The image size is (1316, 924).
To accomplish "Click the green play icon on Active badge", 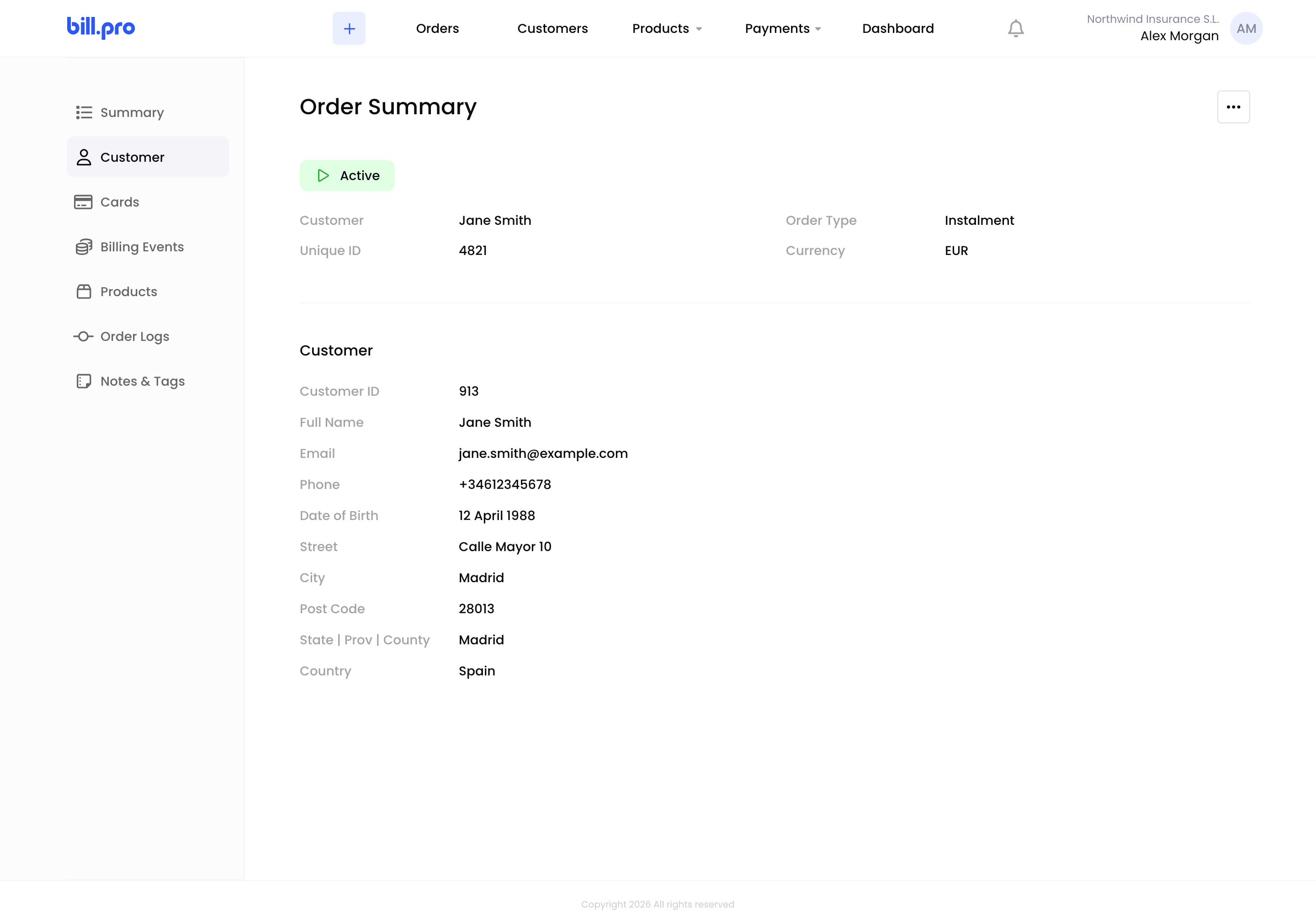I will (323, 175).
